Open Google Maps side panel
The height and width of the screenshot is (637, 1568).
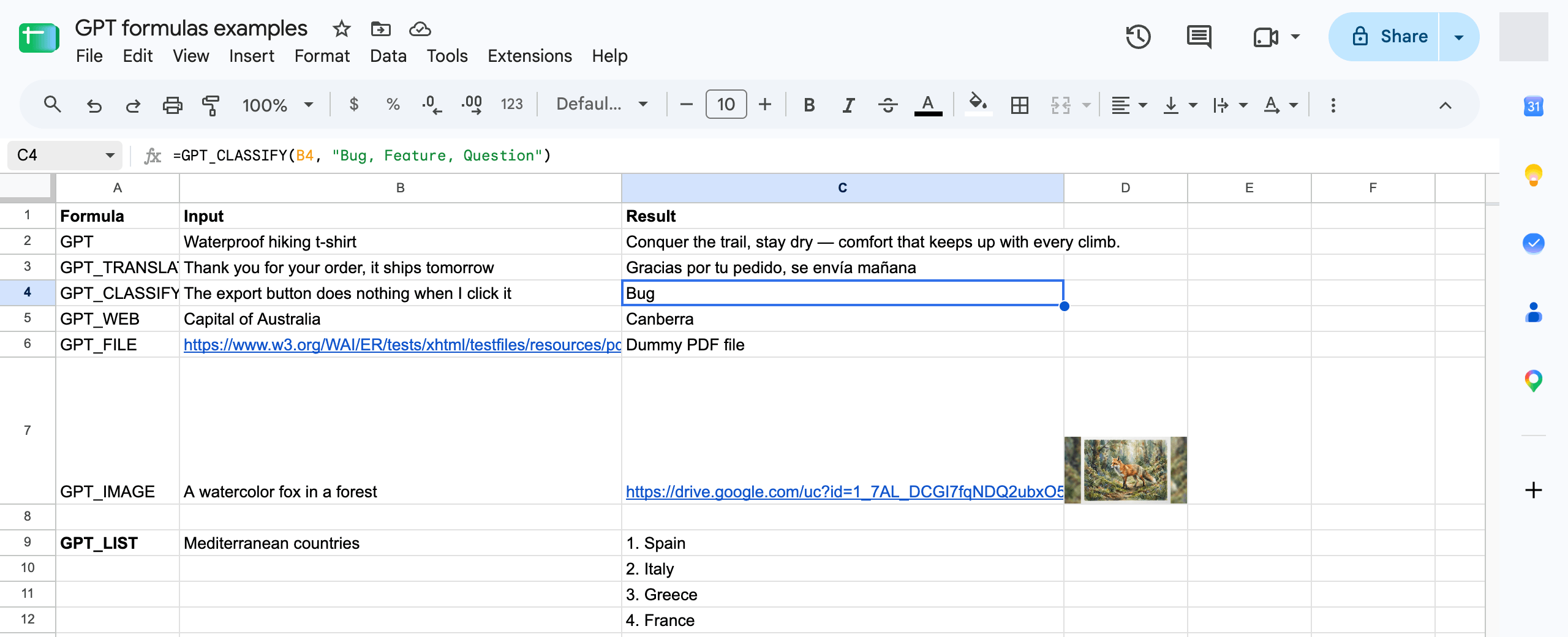1533,381
